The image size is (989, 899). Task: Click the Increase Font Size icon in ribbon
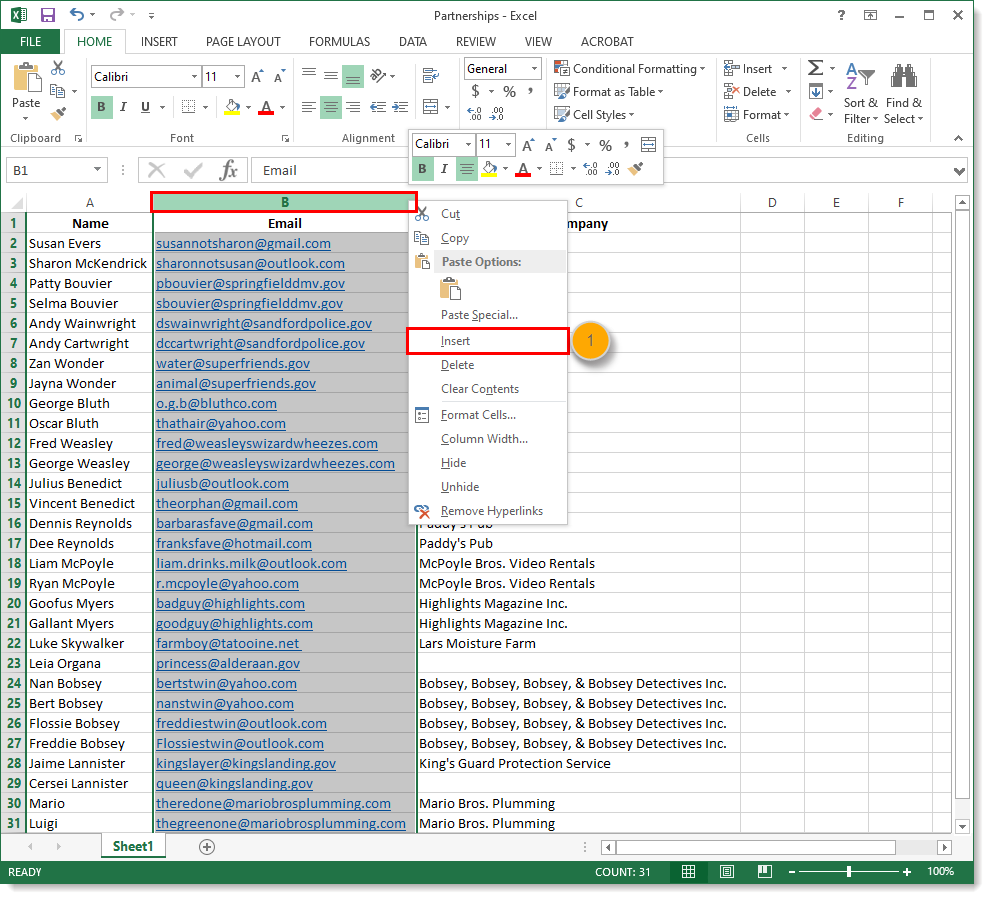257,77
